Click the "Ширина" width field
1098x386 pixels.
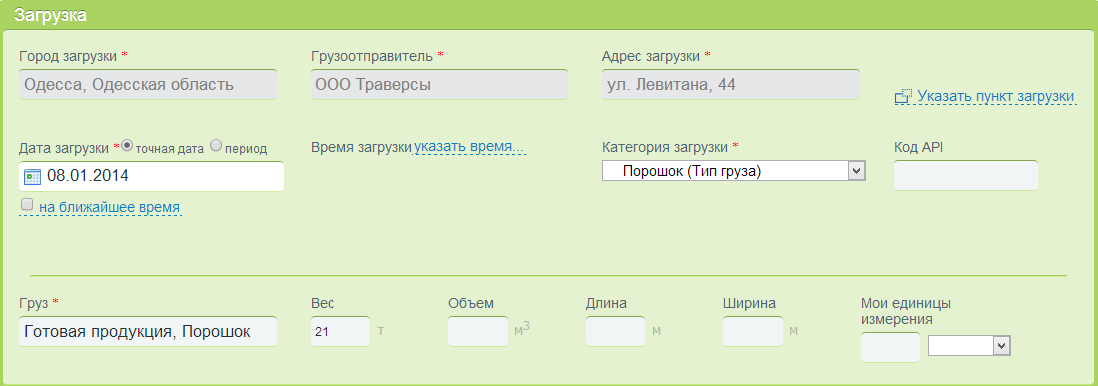[753, 331]
